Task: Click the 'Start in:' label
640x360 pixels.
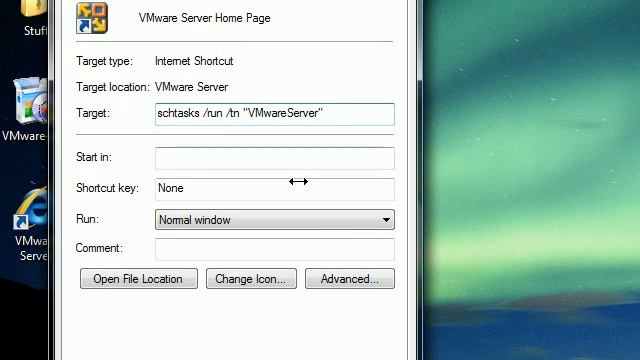Action: coord(94,157)
